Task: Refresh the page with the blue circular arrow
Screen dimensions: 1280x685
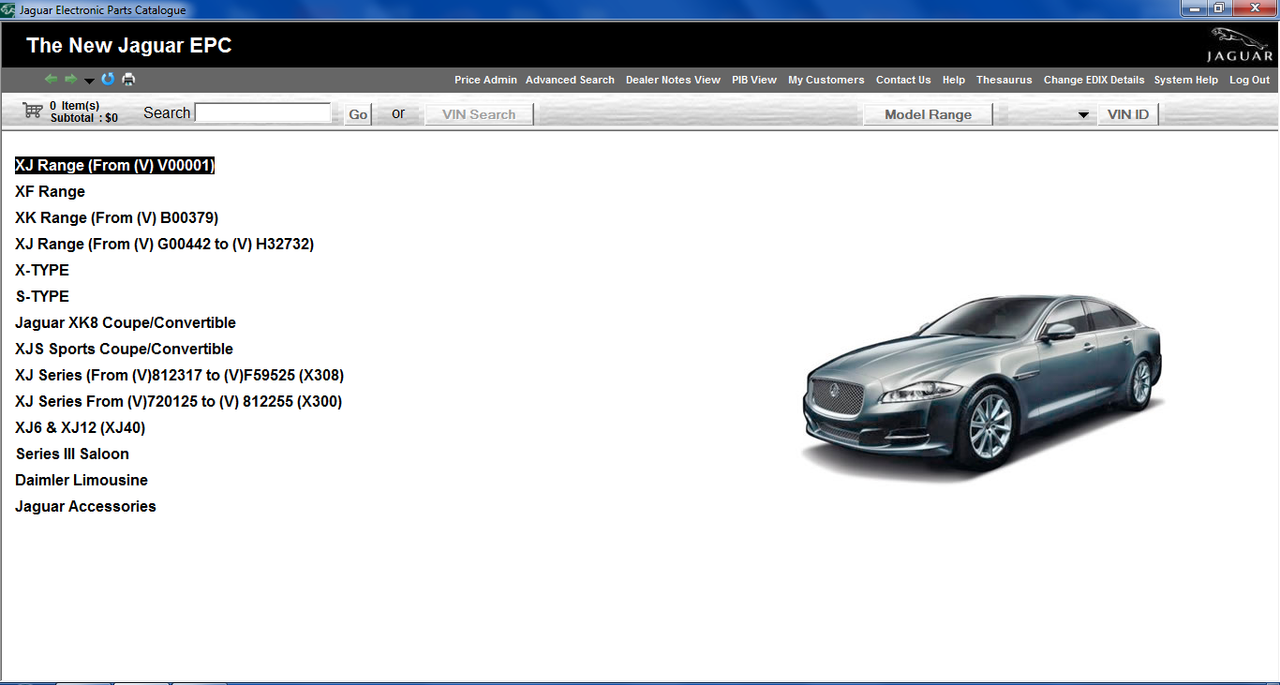Action: pyautogui.click(x=108, y=80)
